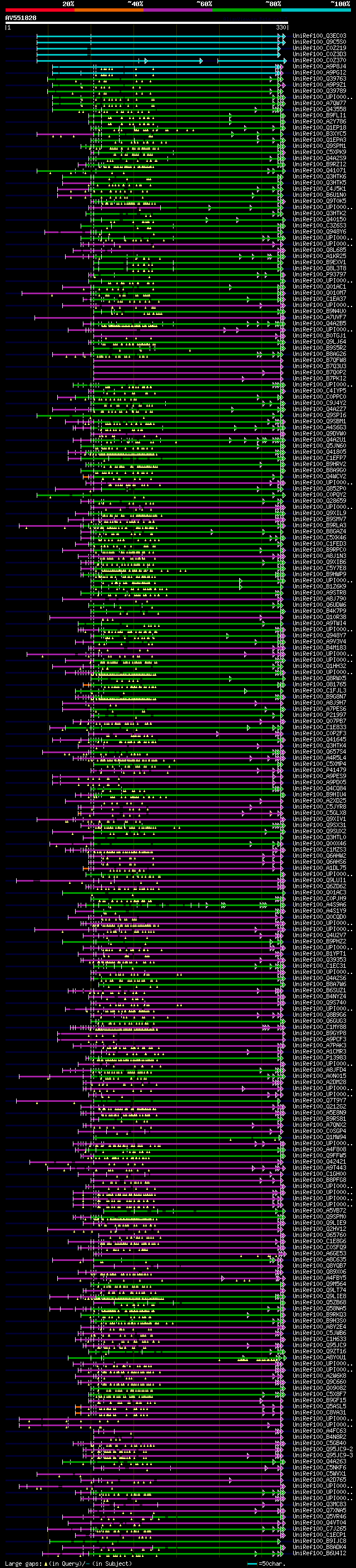Select the UniRef100_Q852P0 label
The width and height of the screenshot is (356, 1568).
319,489
